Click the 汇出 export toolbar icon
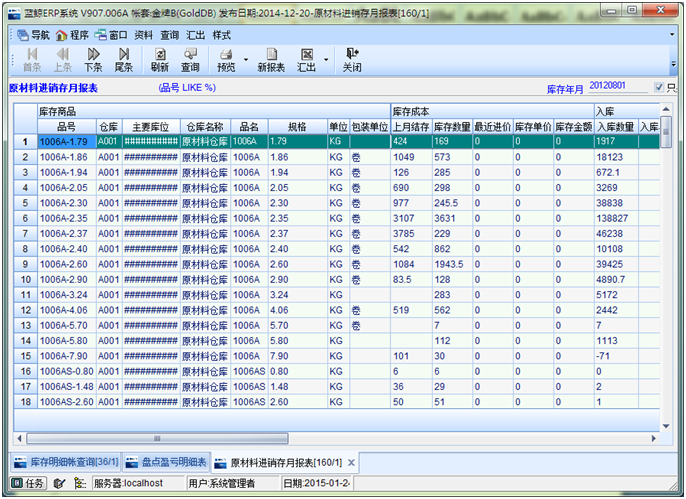The width and height of the screenshot is (686, 499). (x=306, y=60)
